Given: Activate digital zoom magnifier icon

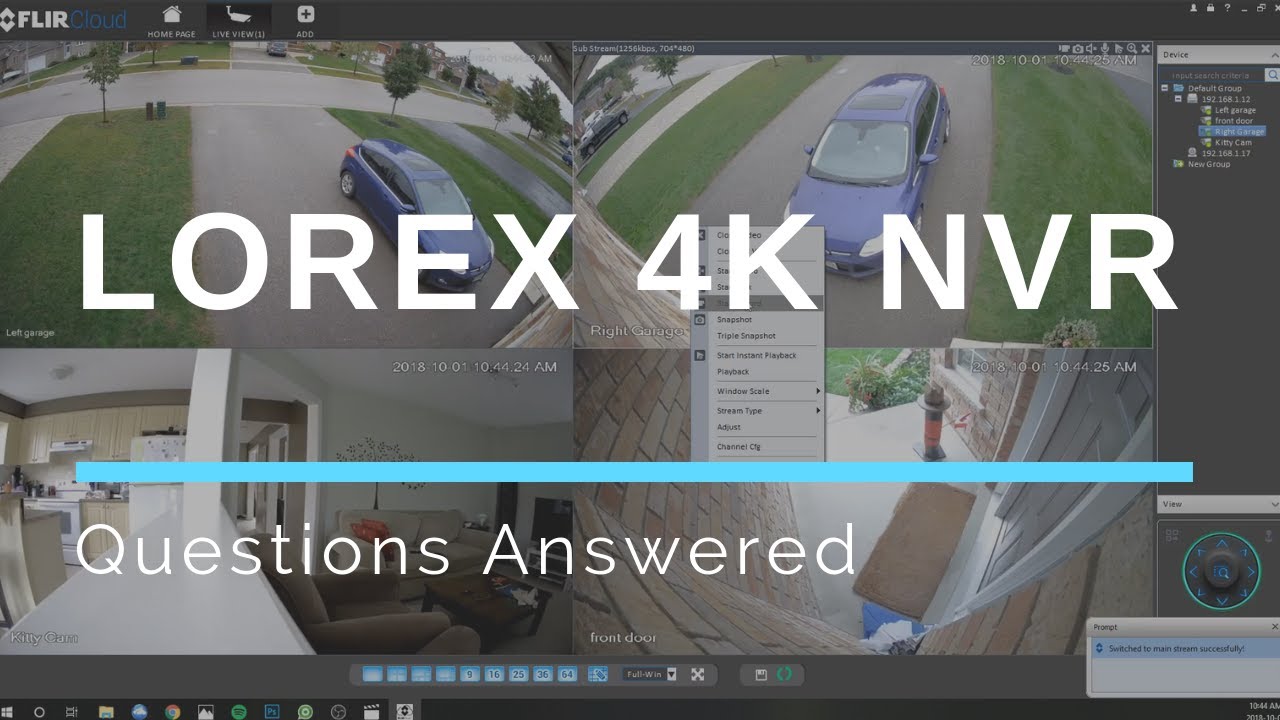Looking at the screenshot, I should click(1132, 48).
